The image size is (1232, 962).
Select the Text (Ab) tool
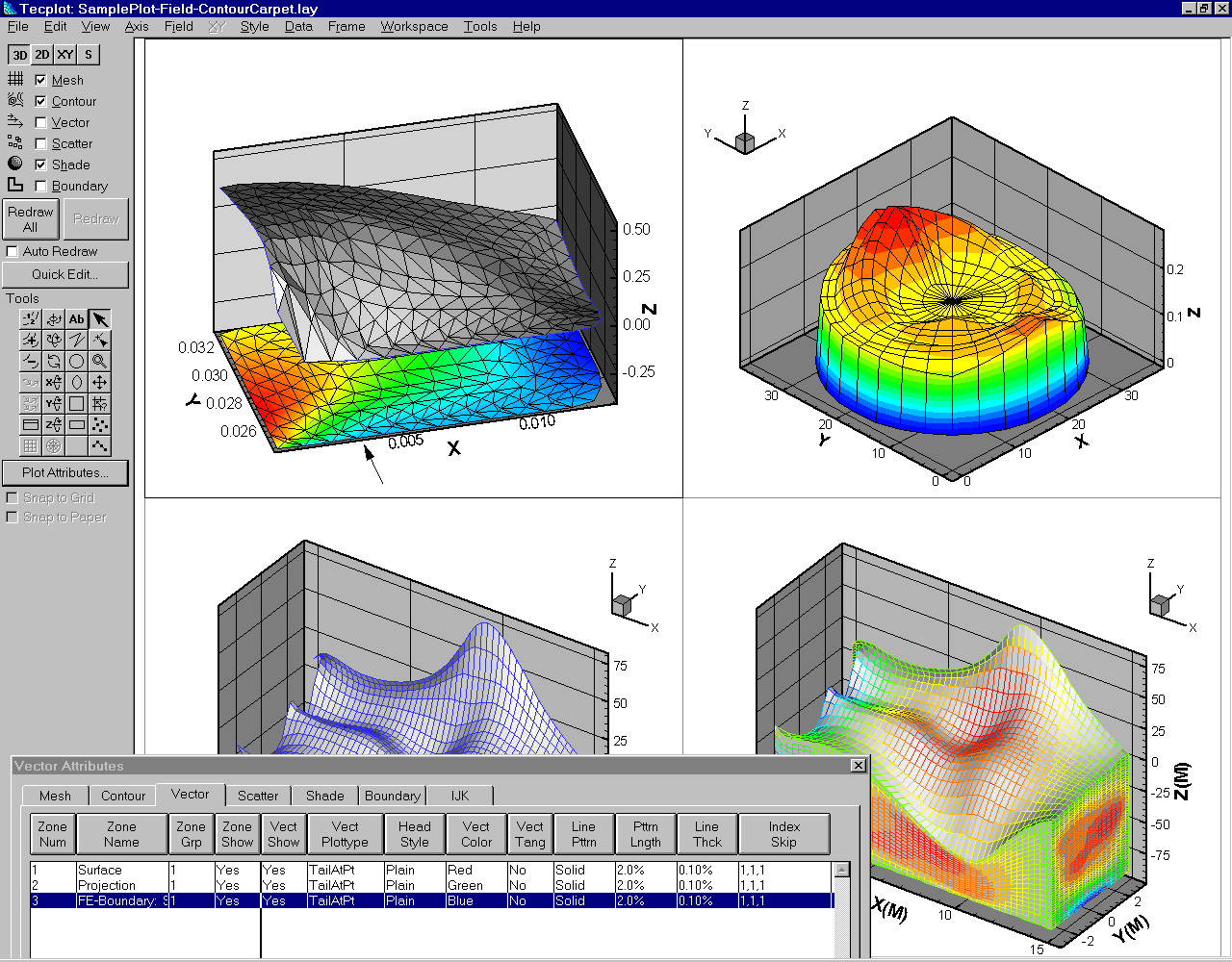(x=77, y=319)
